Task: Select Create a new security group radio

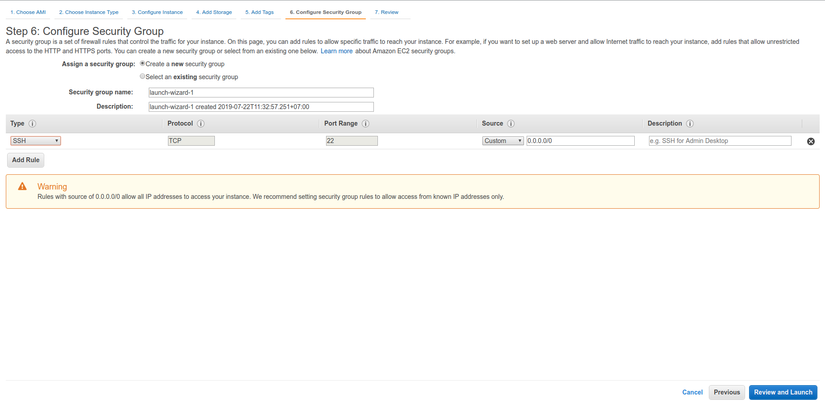Action: point(142,64)
